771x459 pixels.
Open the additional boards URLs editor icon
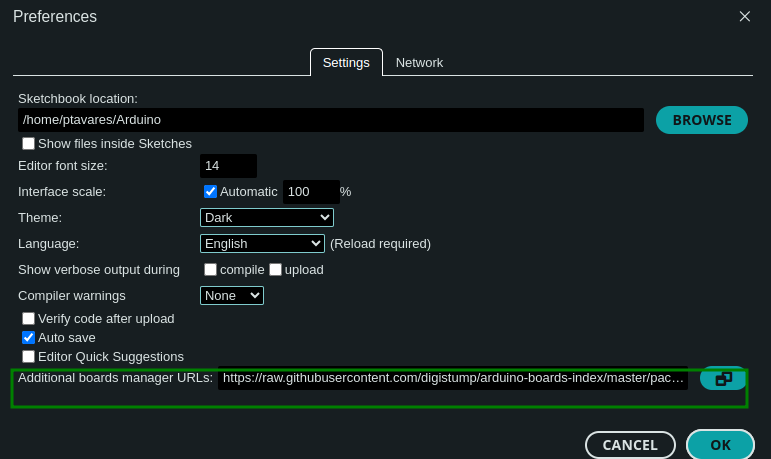click(723, 378)
